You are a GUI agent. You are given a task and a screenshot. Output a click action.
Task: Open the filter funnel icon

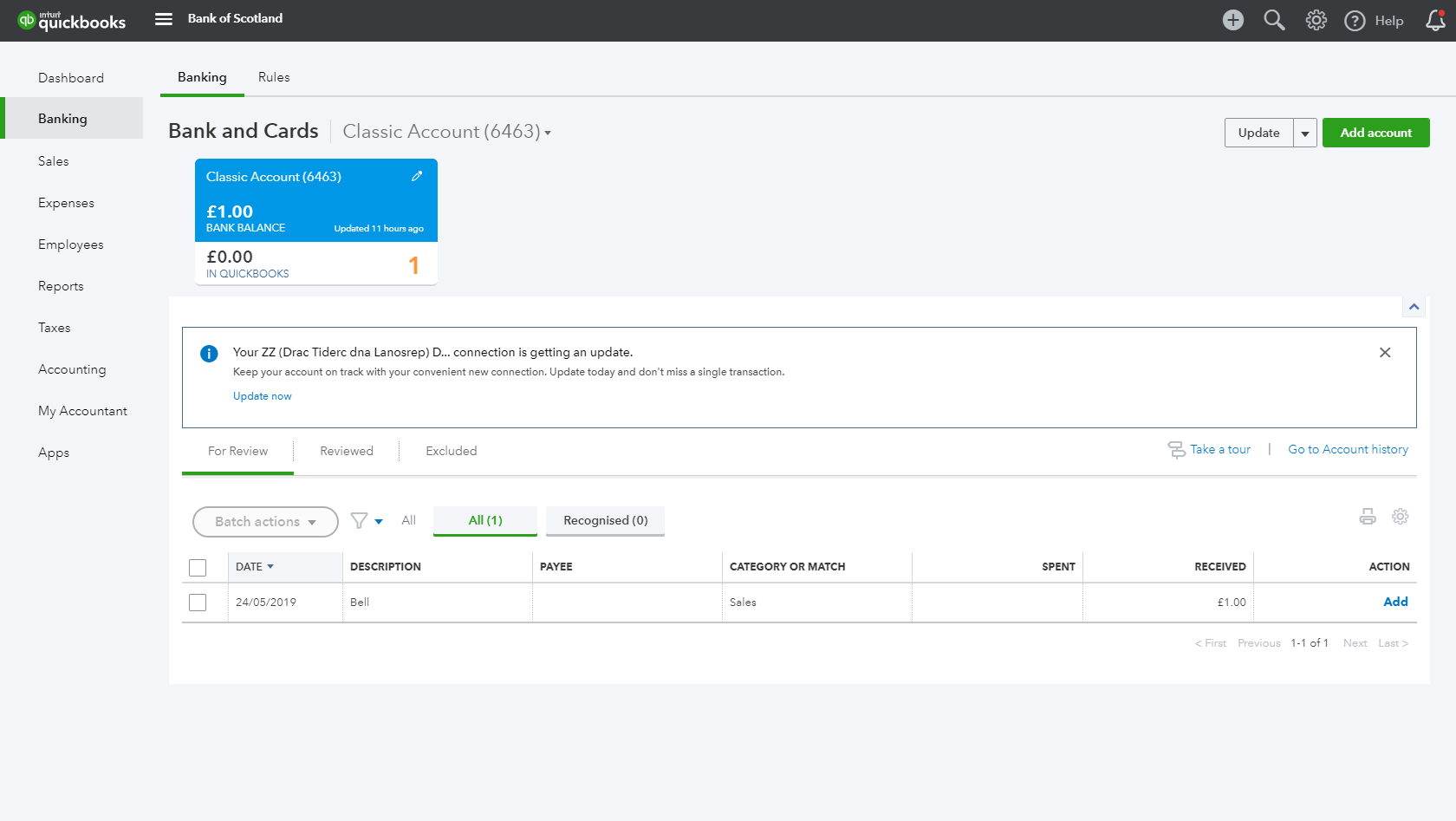359,520
